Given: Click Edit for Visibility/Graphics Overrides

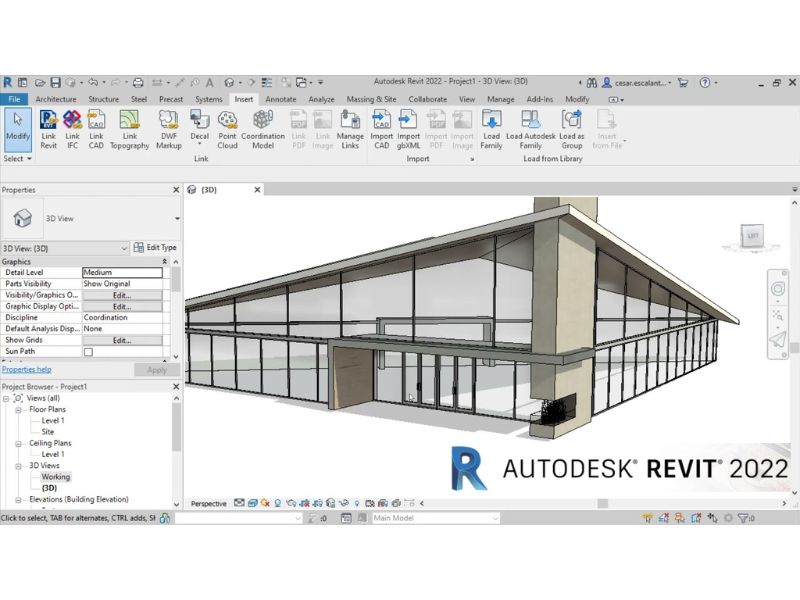Looking at the screenshot, I should point(122,295).
